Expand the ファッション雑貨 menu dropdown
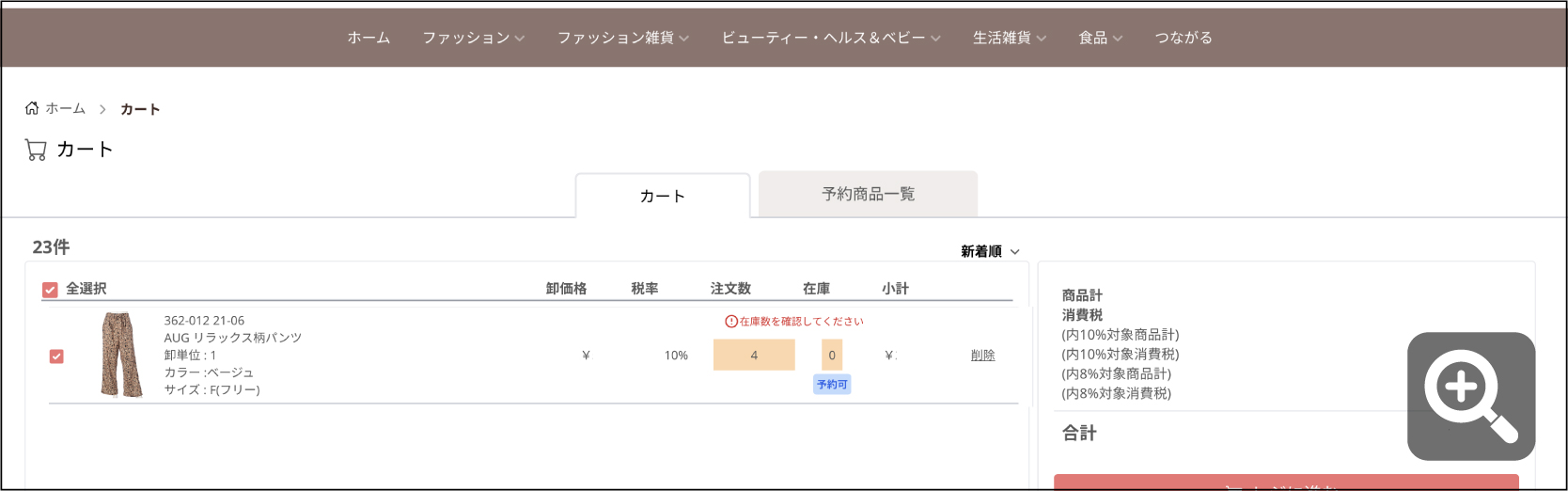 click(x=623, y=38)
